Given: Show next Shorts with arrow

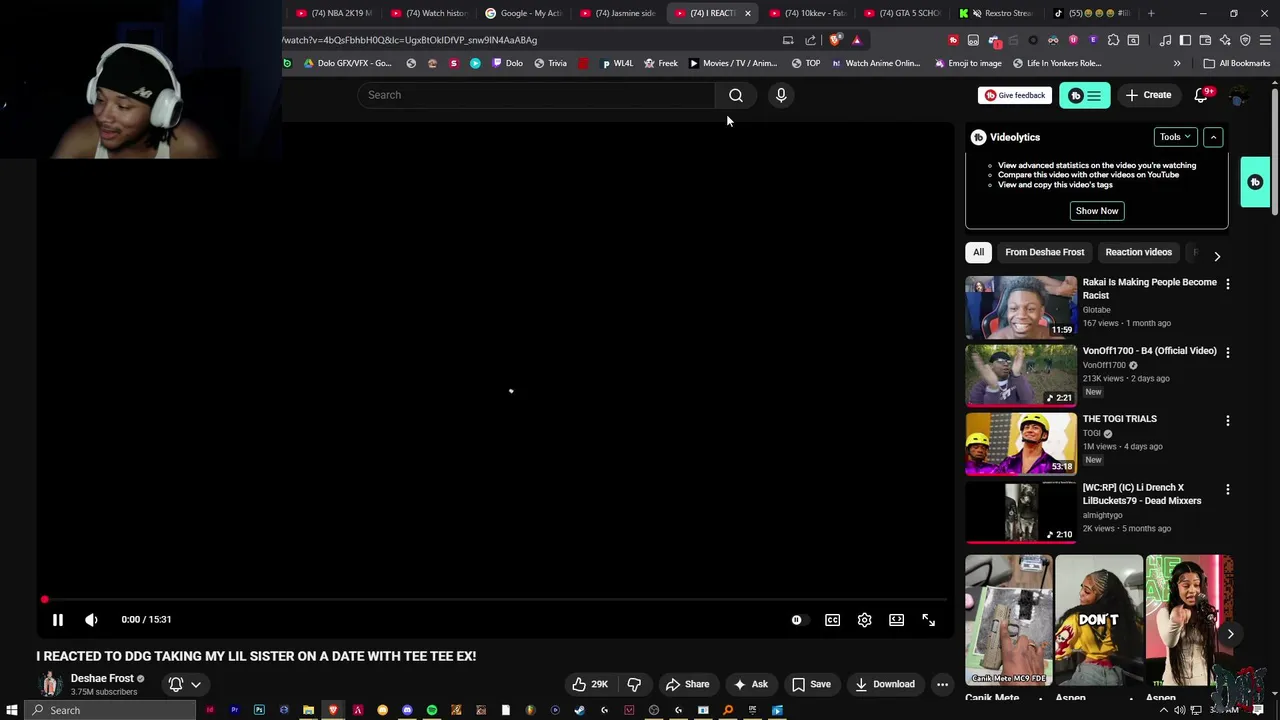Looking at the screenshot, I should point(1230,634).
